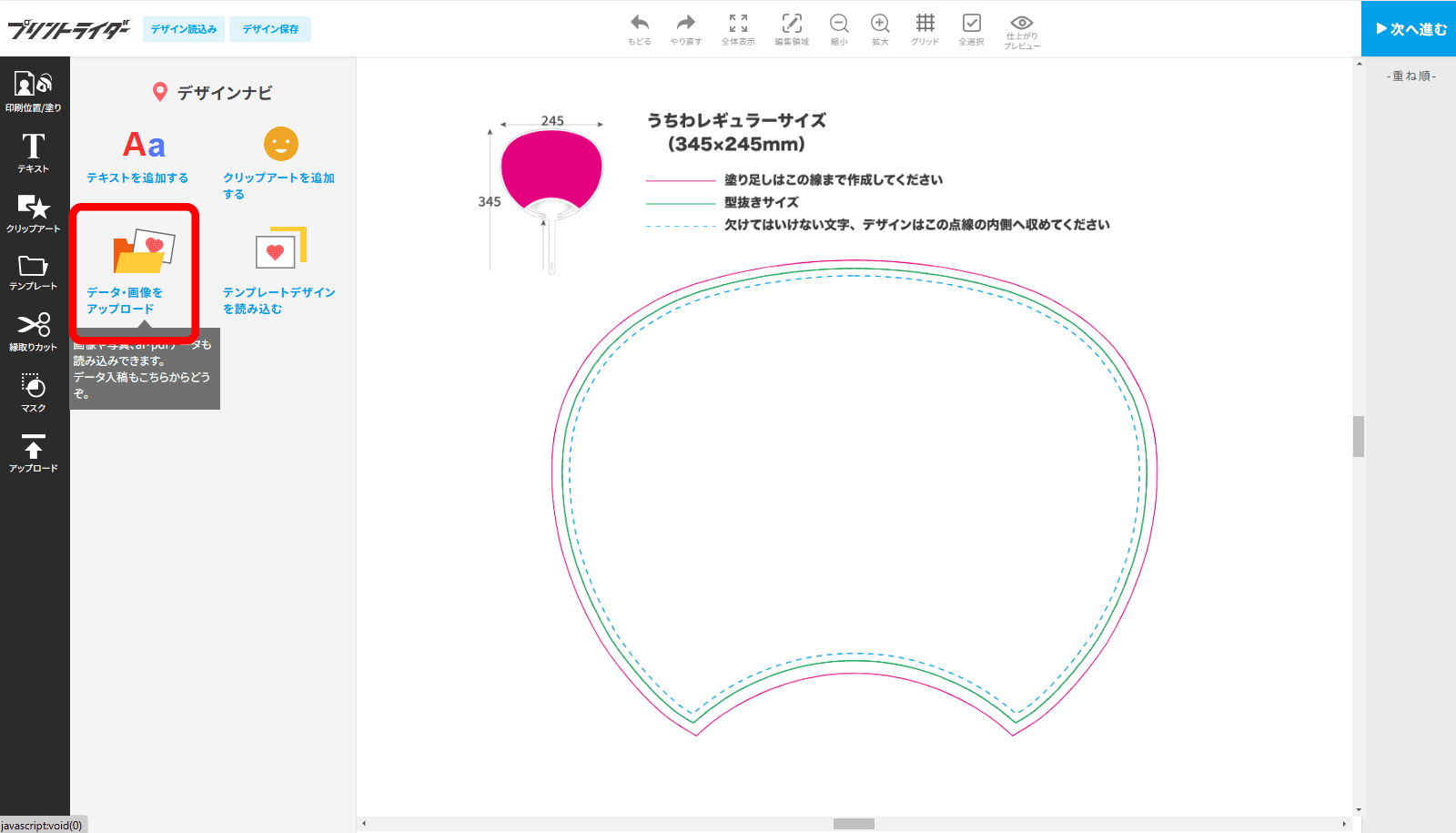Screen dimensions: 1456x833
Task: Click データ・画像をアップロード link
Action: coord(125,300)
